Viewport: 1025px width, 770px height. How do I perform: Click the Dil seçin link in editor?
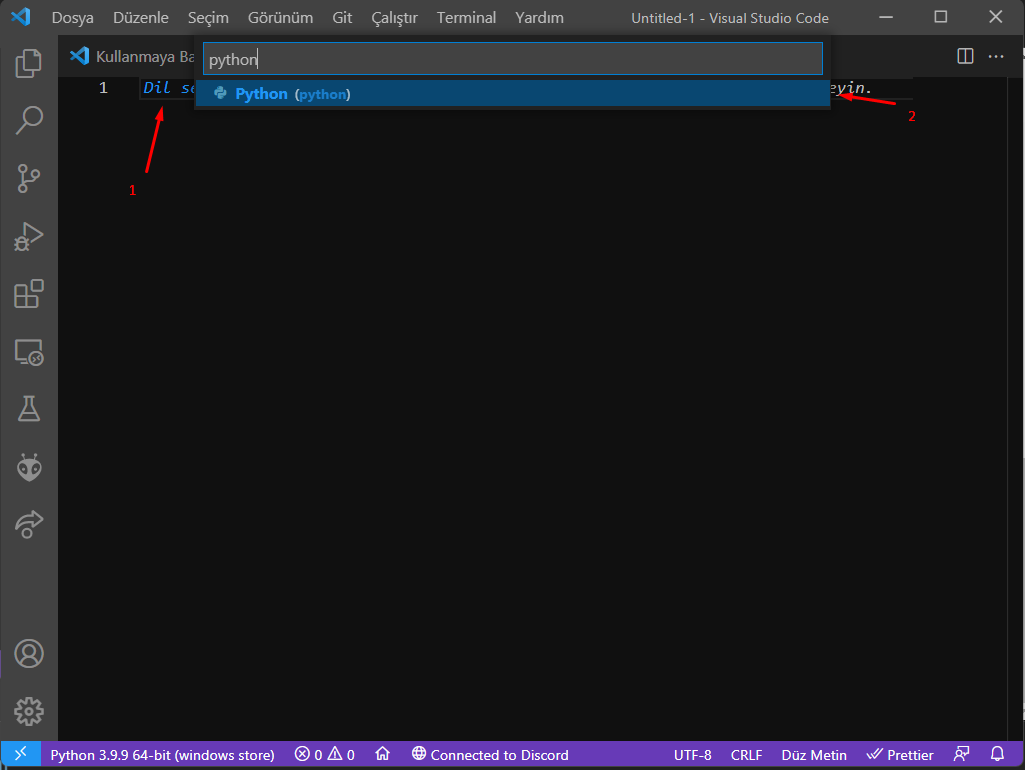pos(169,88)
